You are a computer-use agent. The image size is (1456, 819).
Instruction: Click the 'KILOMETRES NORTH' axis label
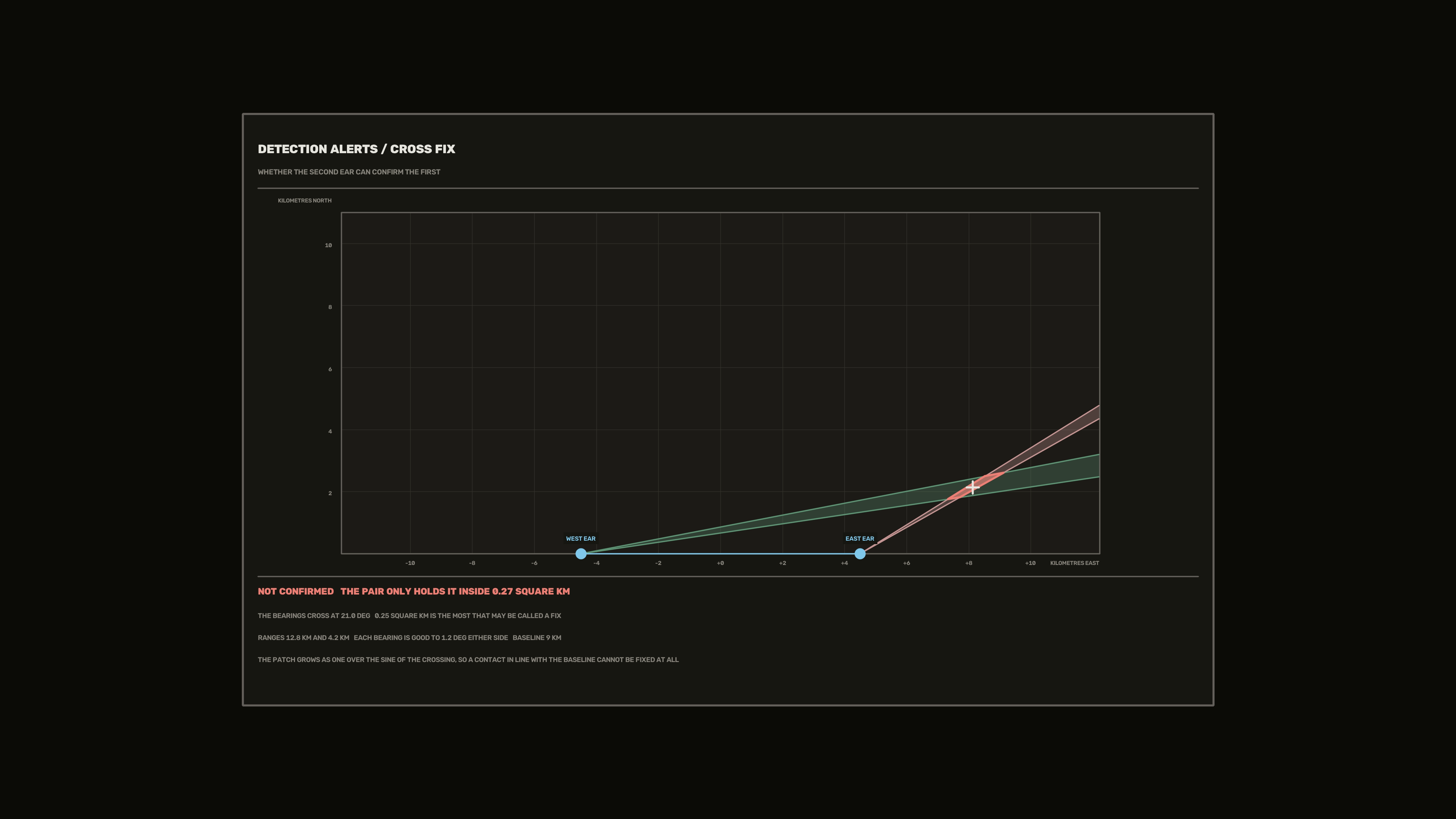point(304,201)
